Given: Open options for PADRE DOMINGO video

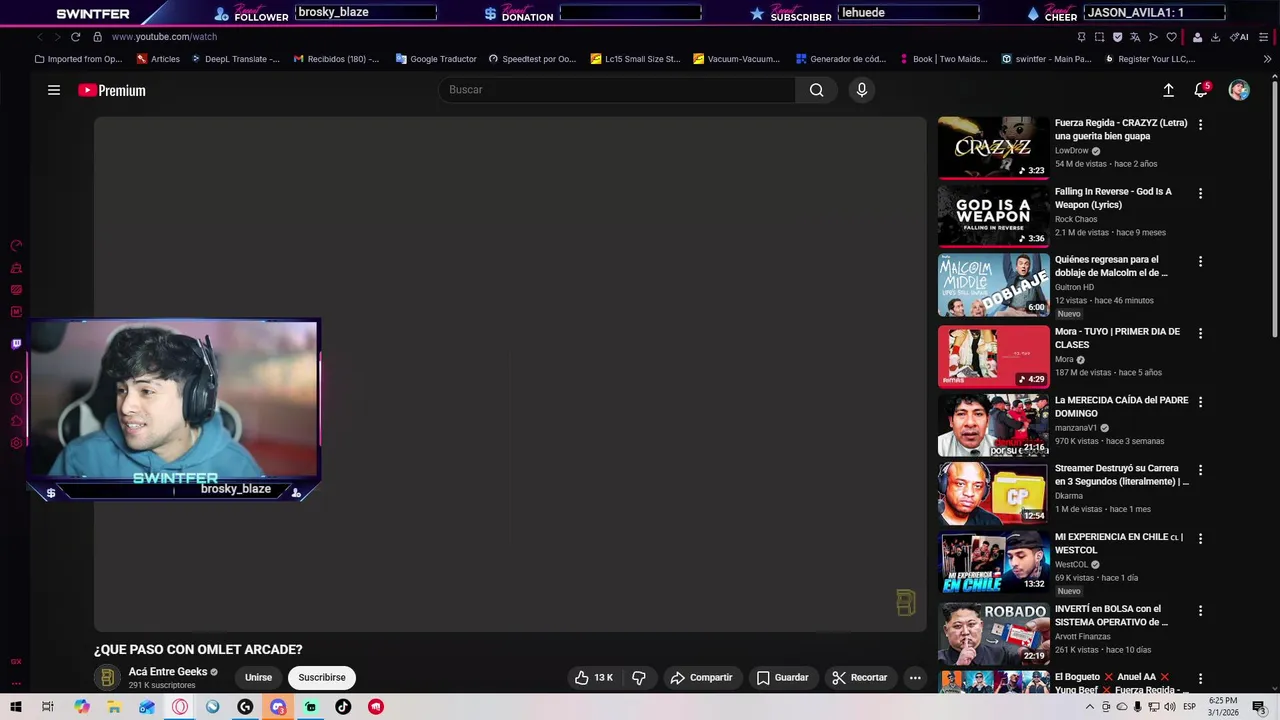Looking at the screenshot, I should 1200,402.
